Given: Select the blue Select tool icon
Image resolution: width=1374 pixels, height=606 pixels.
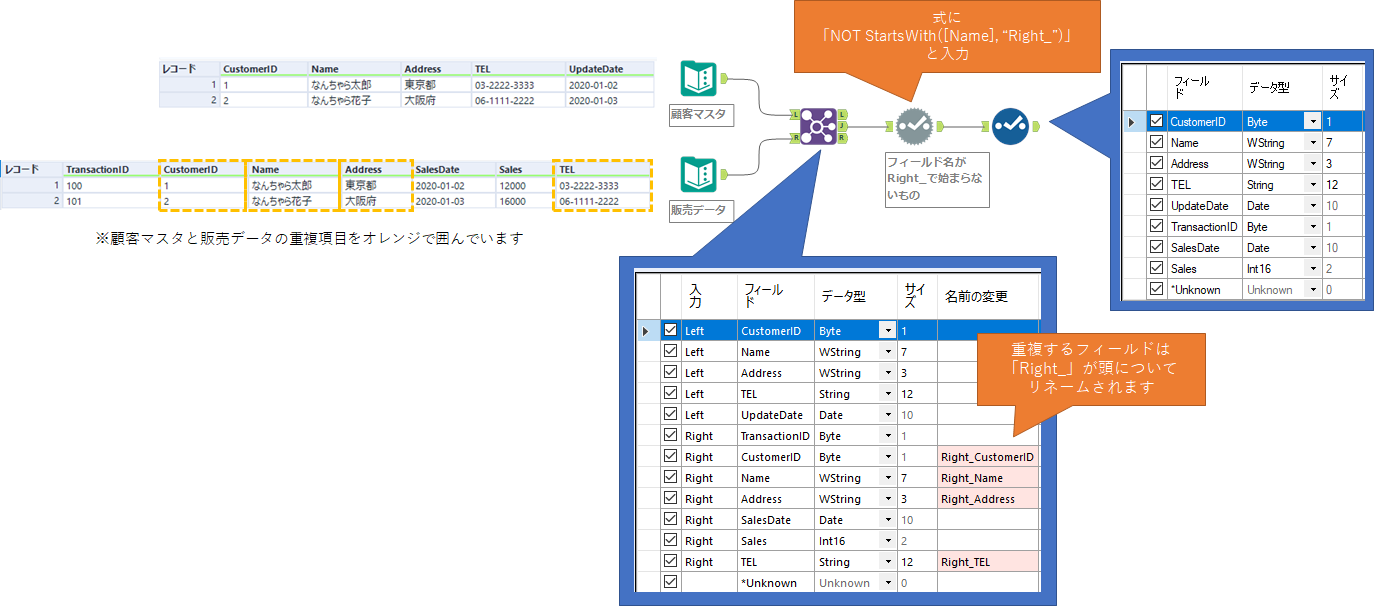Looking at the screenshot, I should [x=1010, y=126].
